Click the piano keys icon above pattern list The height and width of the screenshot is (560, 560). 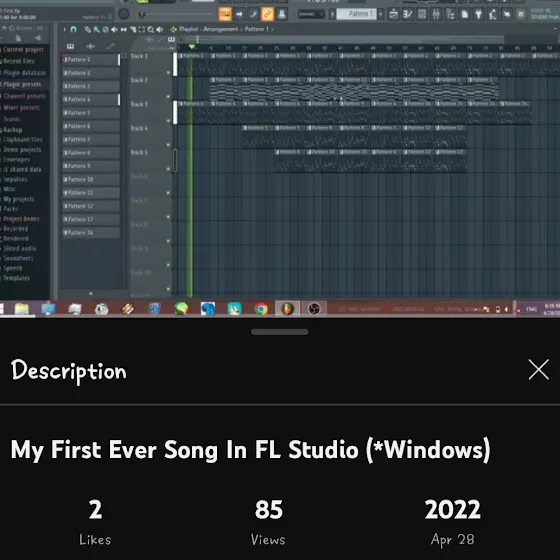[70, 46]
